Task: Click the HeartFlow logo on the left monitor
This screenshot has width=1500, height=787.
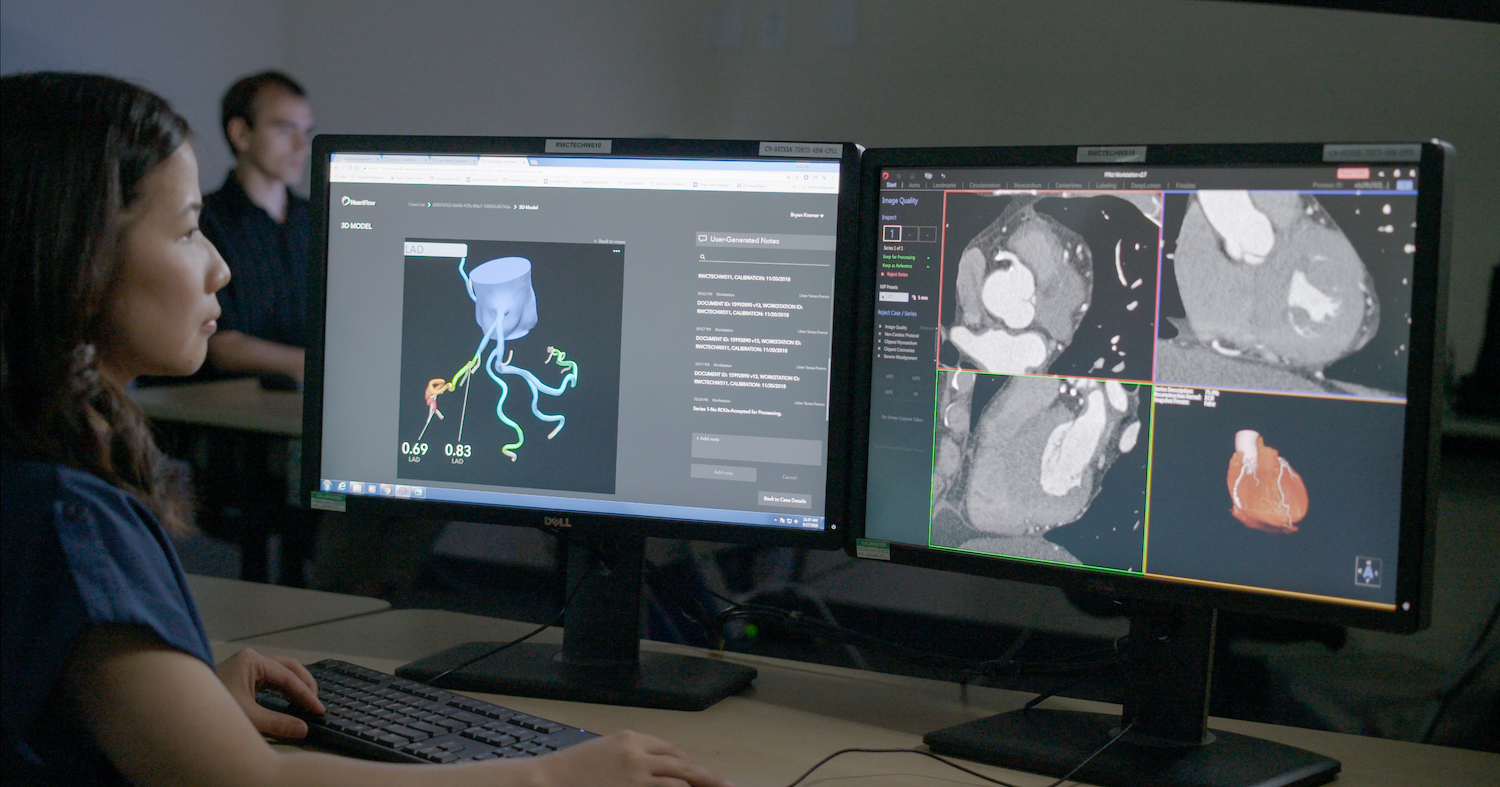Action: tap(358, 202)
